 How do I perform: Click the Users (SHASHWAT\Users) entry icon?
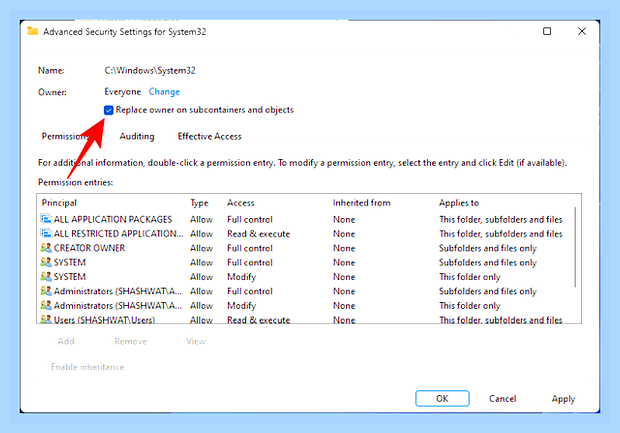pos(46,319)
